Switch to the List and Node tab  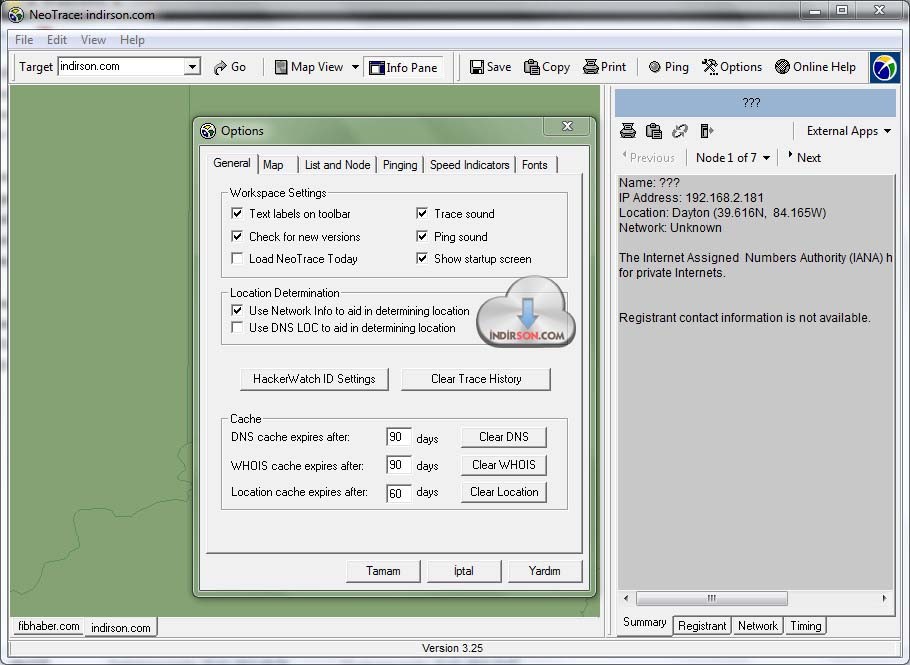pos(337,165)
